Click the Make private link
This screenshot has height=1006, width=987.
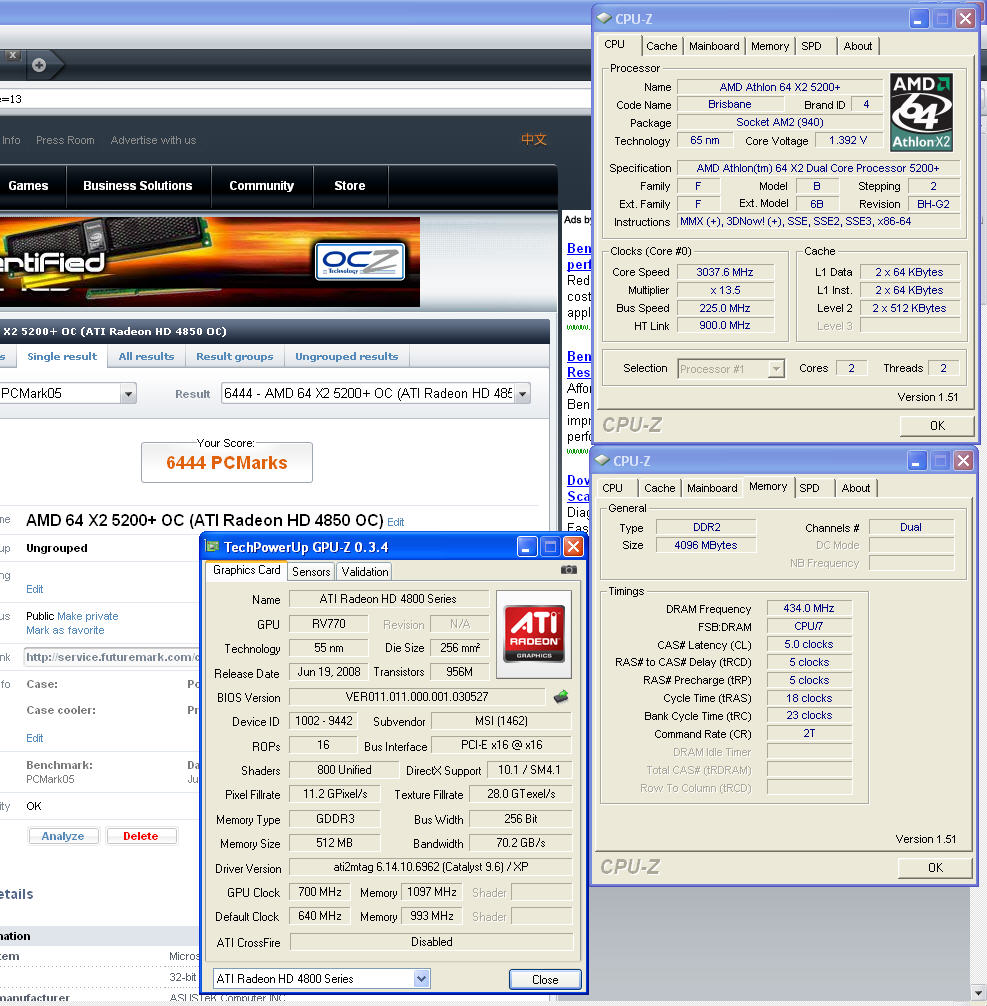click(x=88, y=616)
